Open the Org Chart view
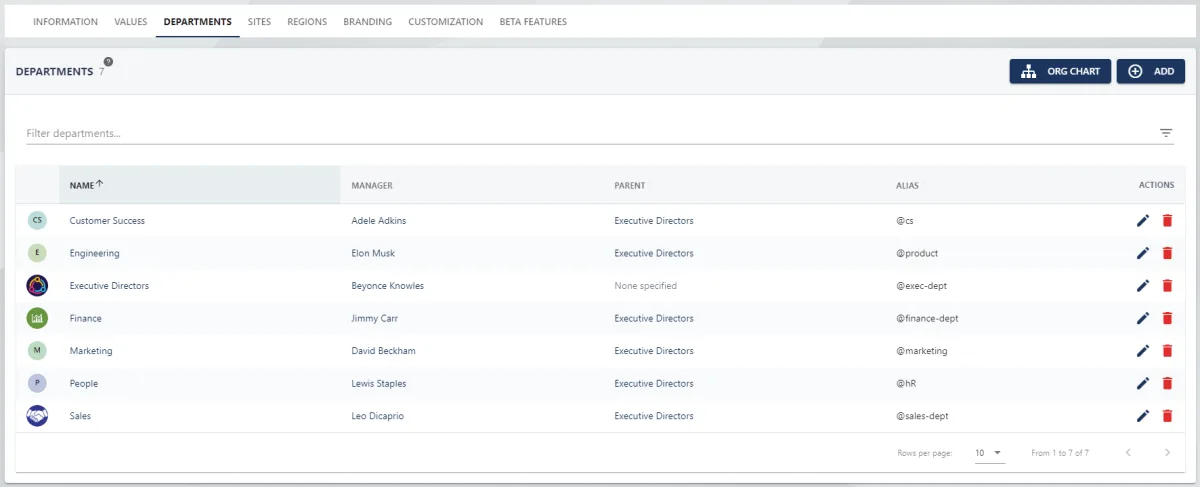Viewport: 1200px width, 487px height. tap(1060, 71)
